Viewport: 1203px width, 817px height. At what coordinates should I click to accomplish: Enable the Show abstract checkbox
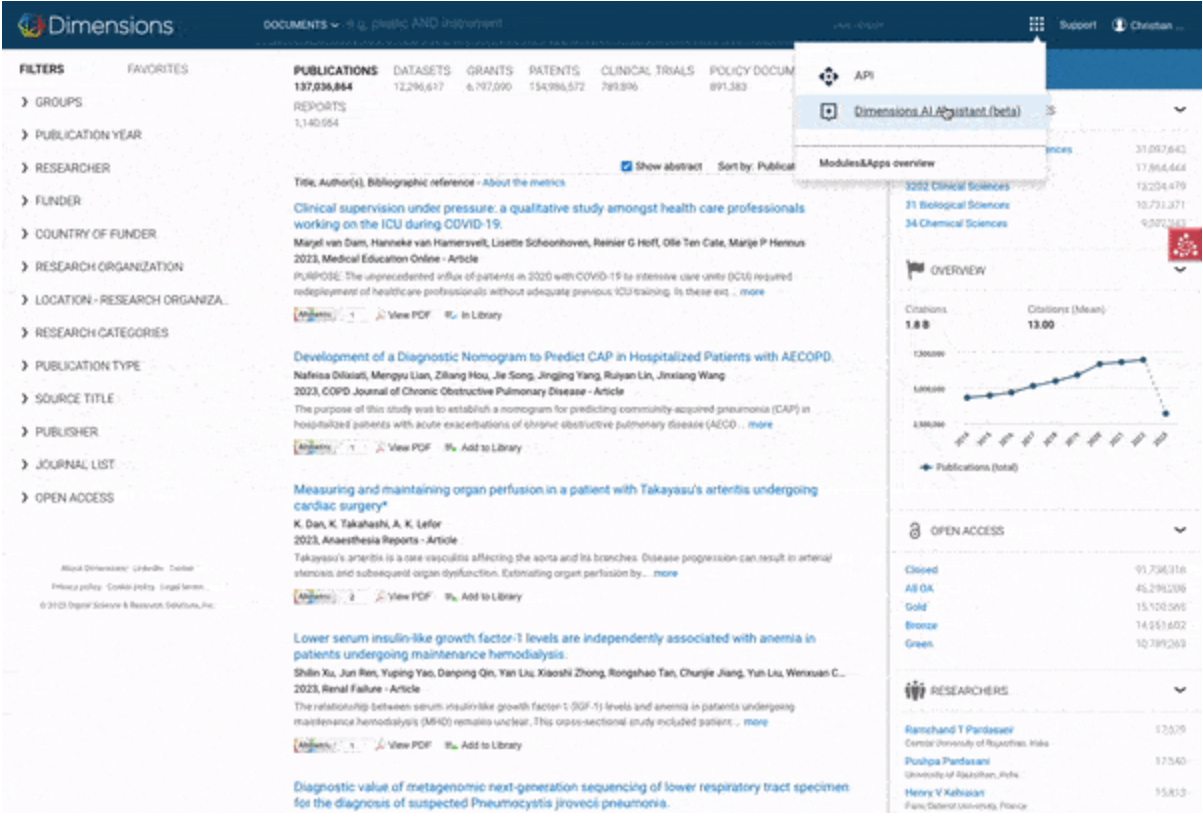[626, 166]
